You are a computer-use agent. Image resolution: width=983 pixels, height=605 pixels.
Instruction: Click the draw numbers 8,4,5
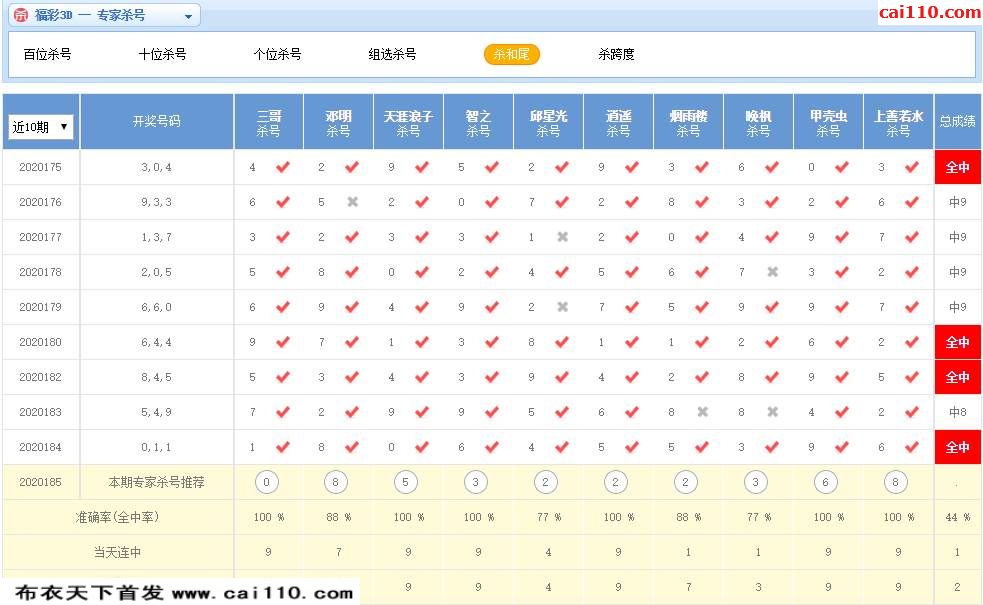[156, 377]
